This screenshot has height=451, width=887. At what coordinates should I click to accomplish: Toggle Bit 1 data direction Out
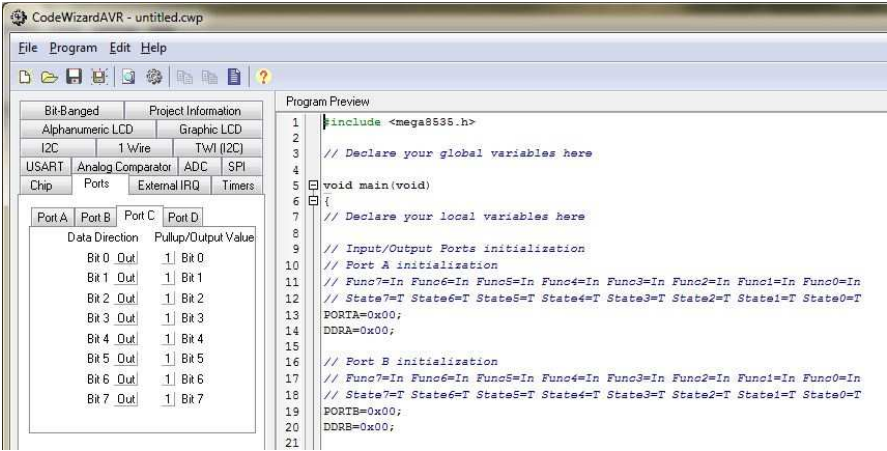[126, 278]
